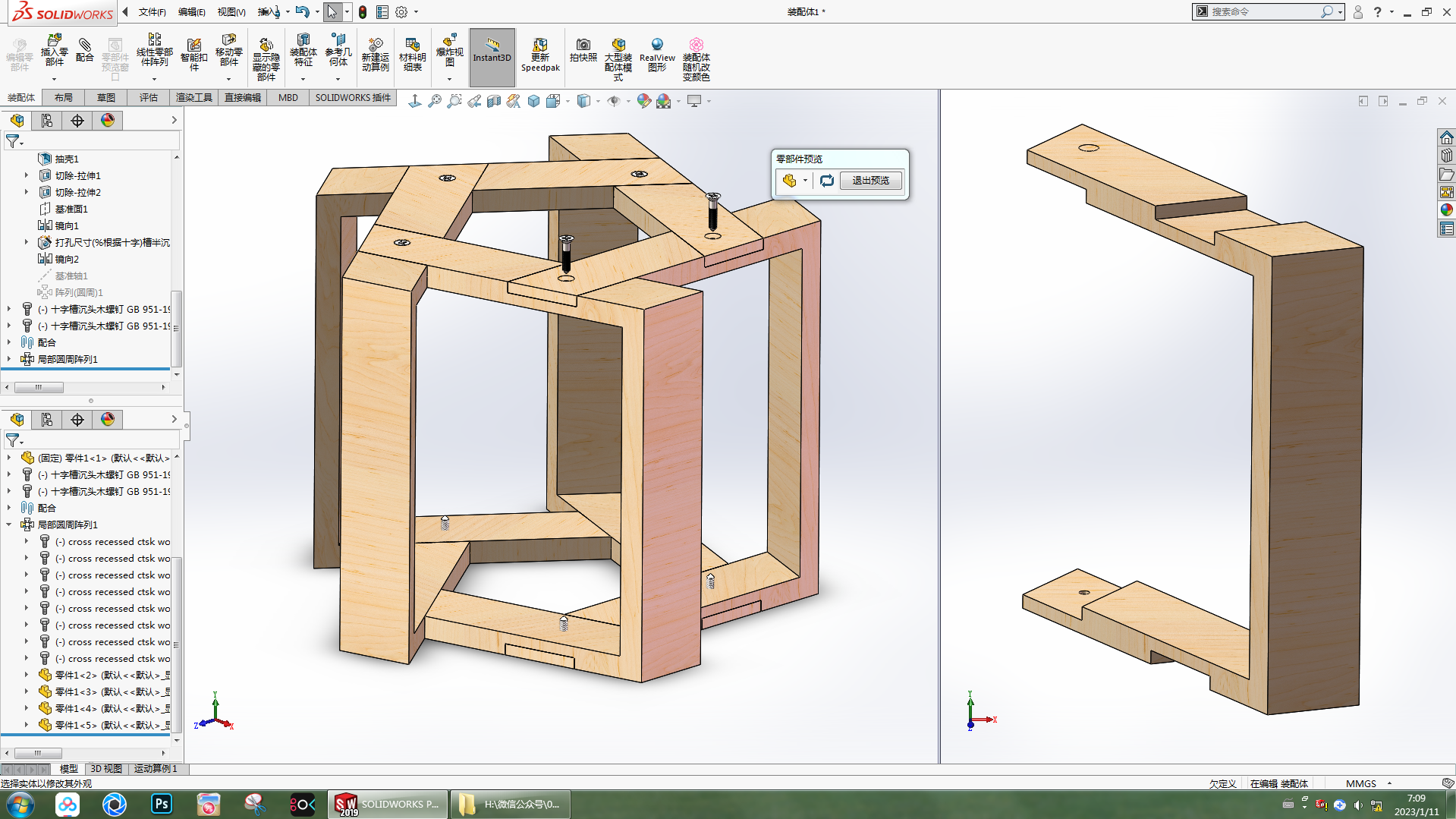This screenshot has height=819, width=1456.
Task: Expand 局部圆周阵列1 in the upper tree
Action: pos(9,359)
